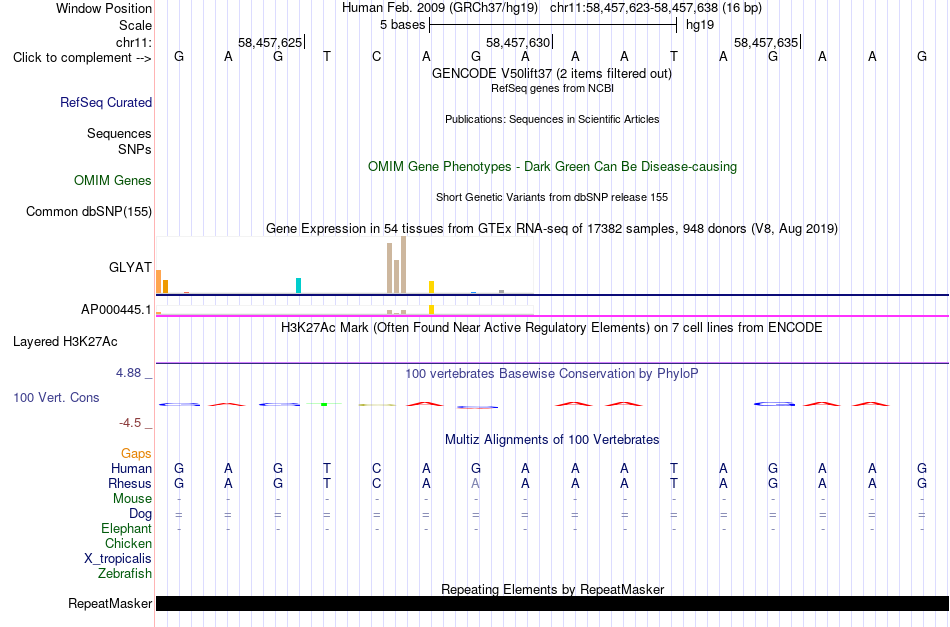950x627 pixels.
Task: Click the Rhesus species label
Action: [x=130, y=483]
